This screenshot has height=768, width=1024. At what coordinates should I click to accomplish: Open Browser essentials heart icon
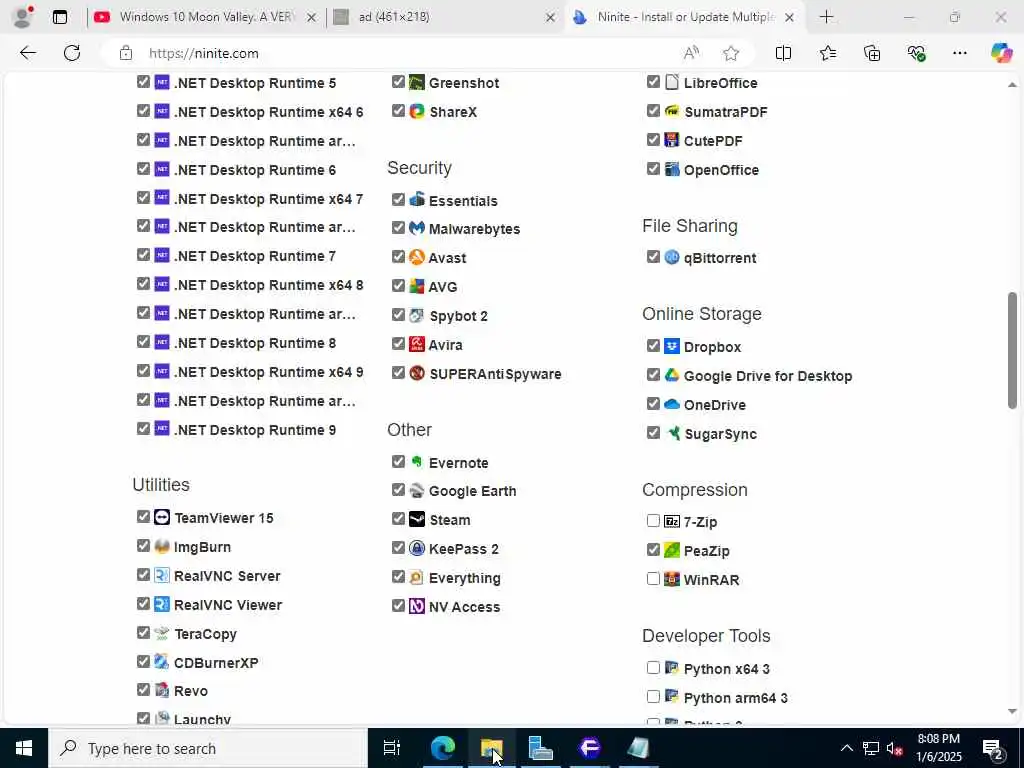pos(916,53)
